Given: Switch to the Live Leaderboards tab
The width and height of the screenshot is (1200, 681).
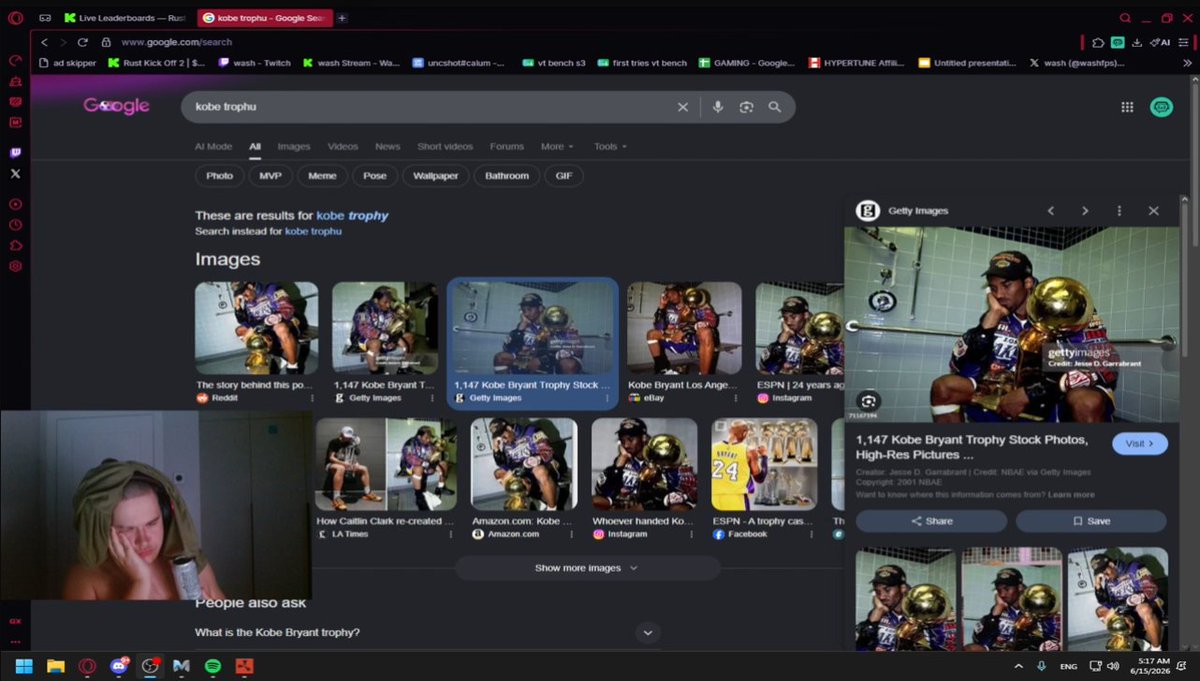Looking at the screenshot, I should 125,18.
